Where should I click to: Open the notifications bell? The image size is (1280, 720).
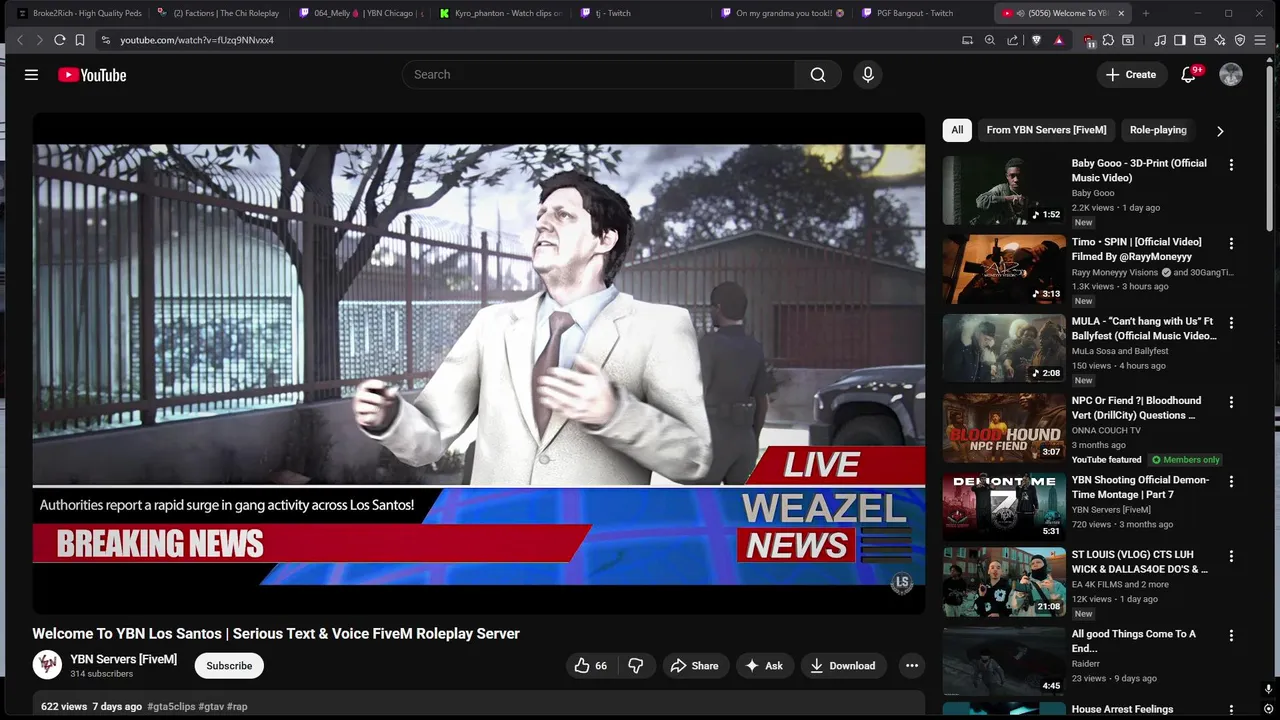pyautogui.click(x=1188, y=75)
